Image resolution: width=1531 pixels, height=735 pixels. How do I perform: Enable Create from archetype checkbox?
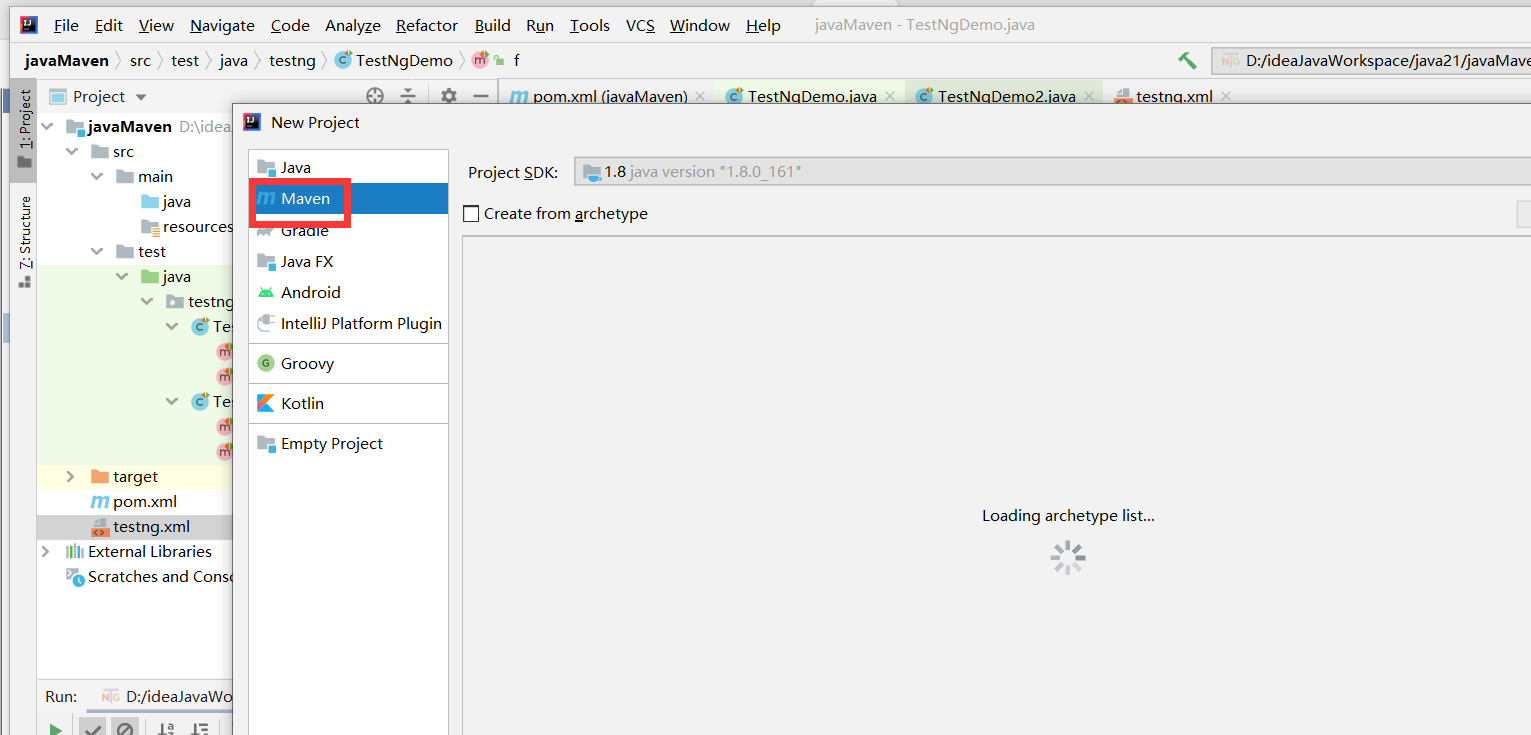(471, 213)
